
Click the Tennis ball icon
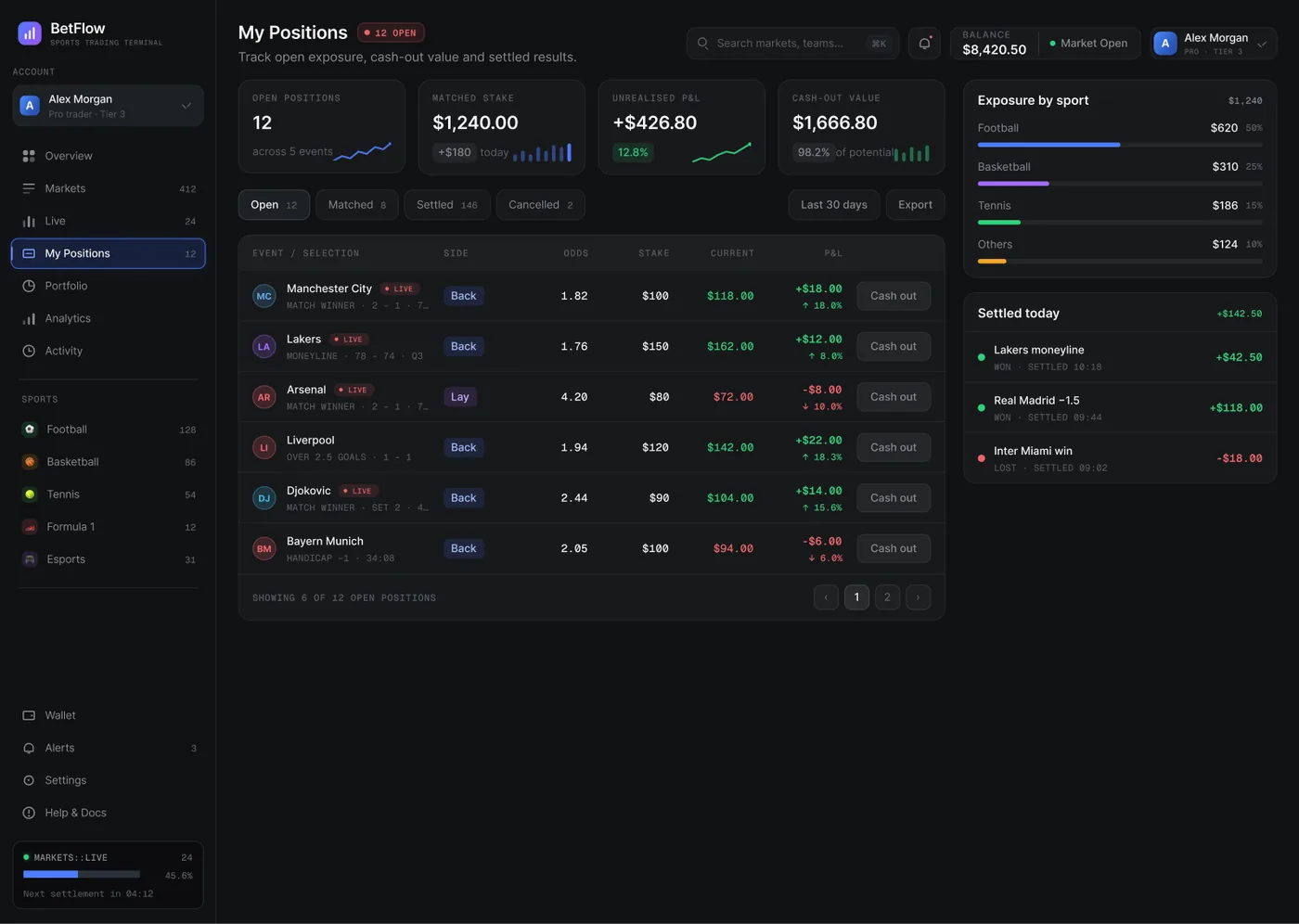(30, 494)
